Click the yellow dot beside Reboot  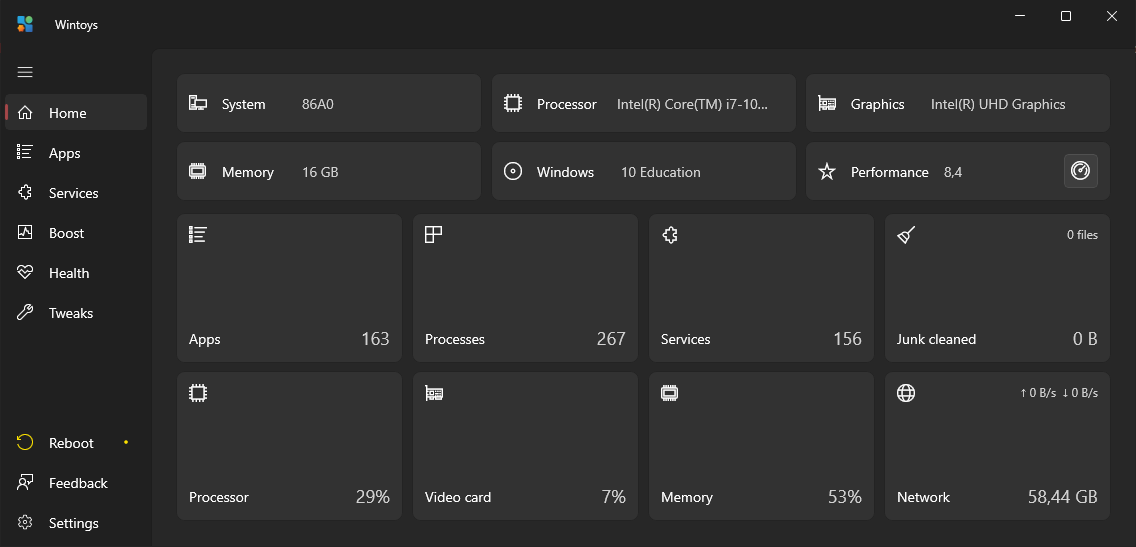tap(125, 442)
